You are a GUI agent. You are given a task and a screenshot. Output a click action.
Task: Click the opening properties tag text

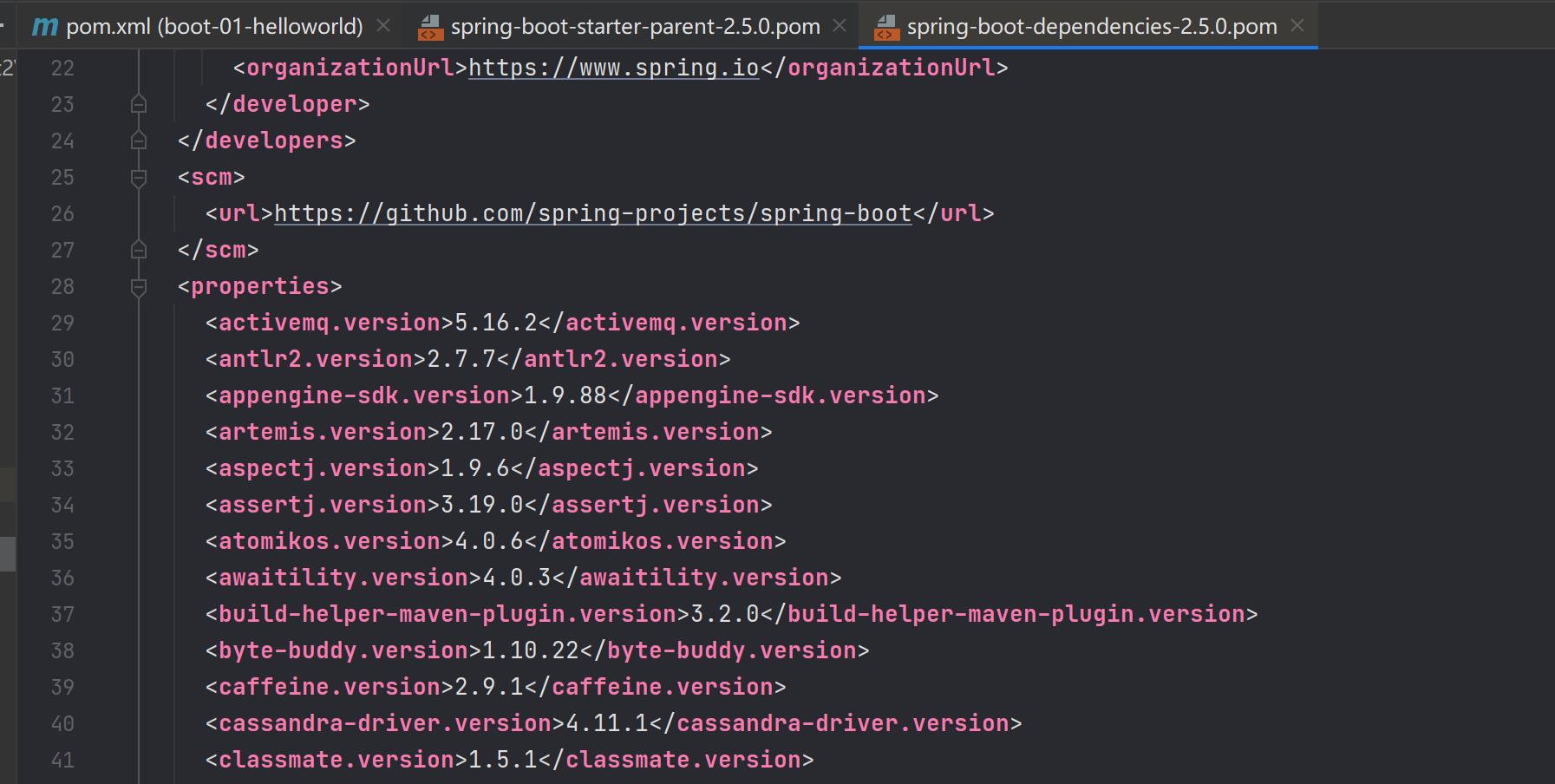(260, 286)
